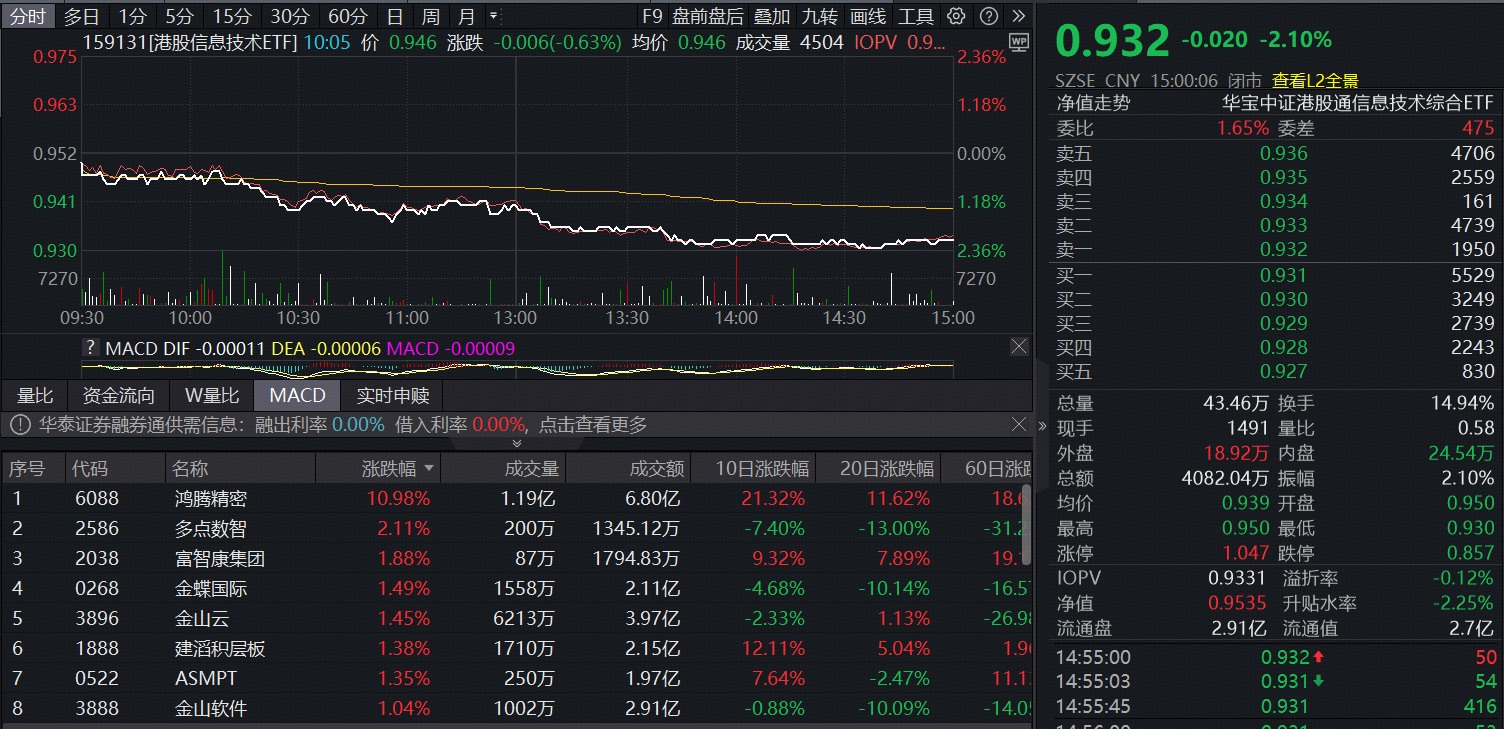This screenshot has height=729, width=1504.
Task: Collapse panel using double chevron below info bar
Action: point(516,443)
